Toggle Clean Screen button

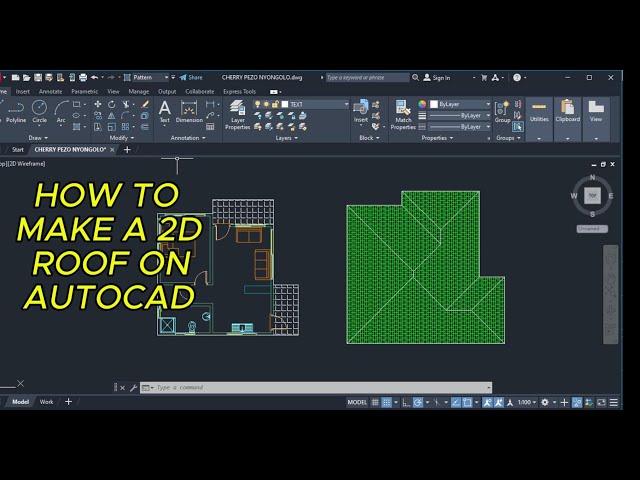(601, 402)
